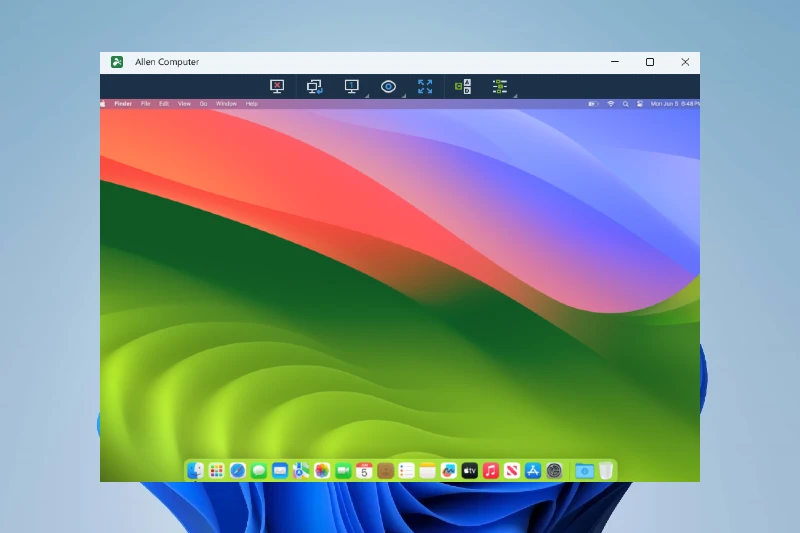Launch Safari from the Dock
Viewport: 800px width, 533px height.
(x=238, y=471)
